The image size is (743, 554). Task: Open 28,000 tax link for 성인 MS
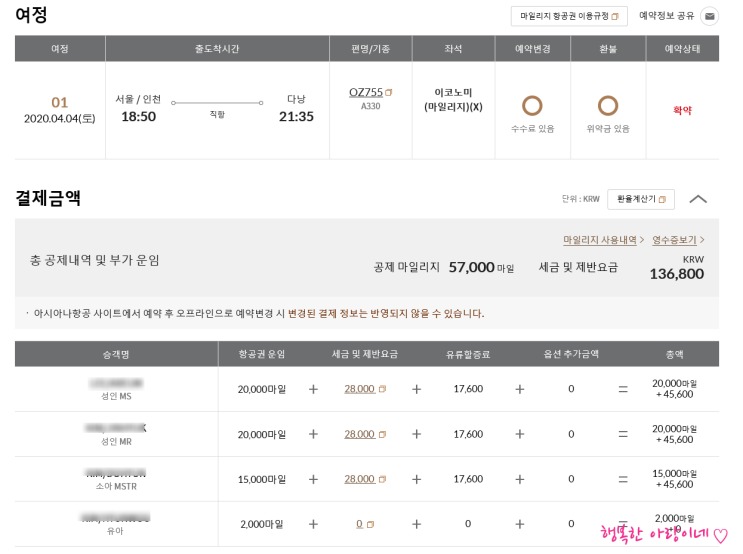[x=359, y=389]
